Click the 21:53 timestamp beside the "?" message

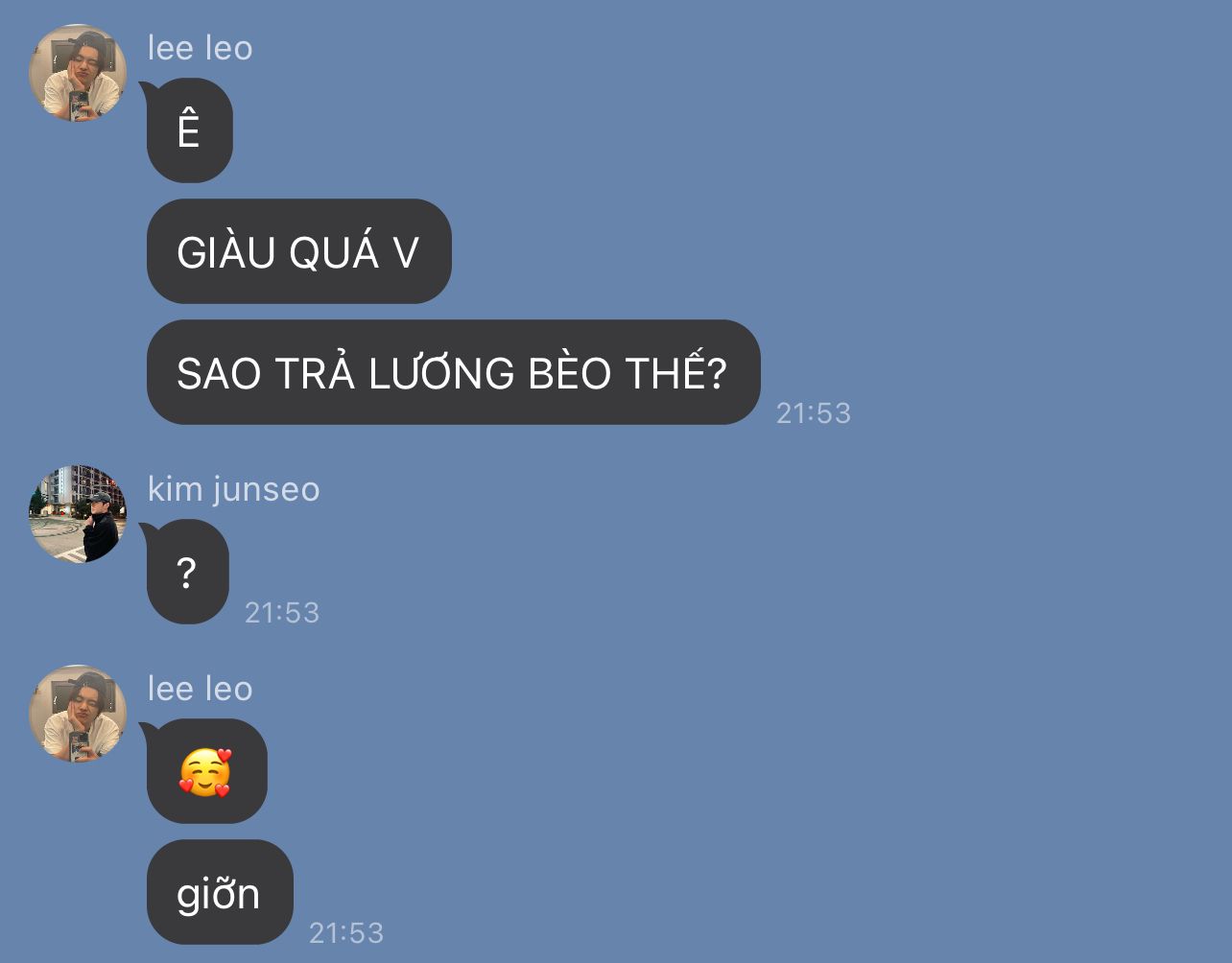pos(282,612)
